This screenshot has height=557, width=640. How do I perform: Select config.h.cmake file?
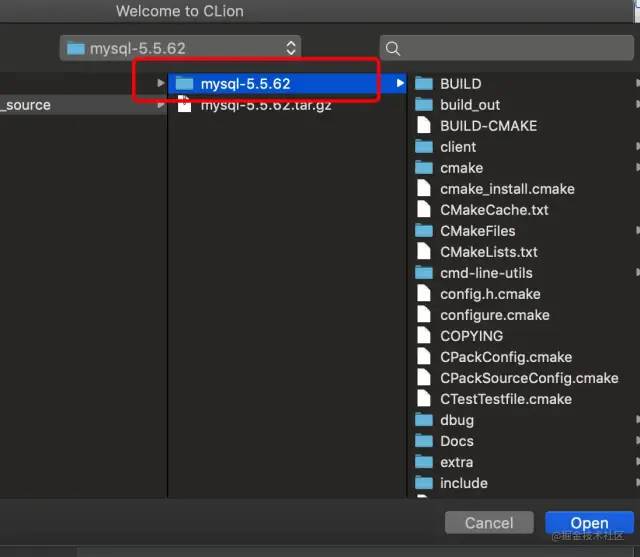pos(490,294)
